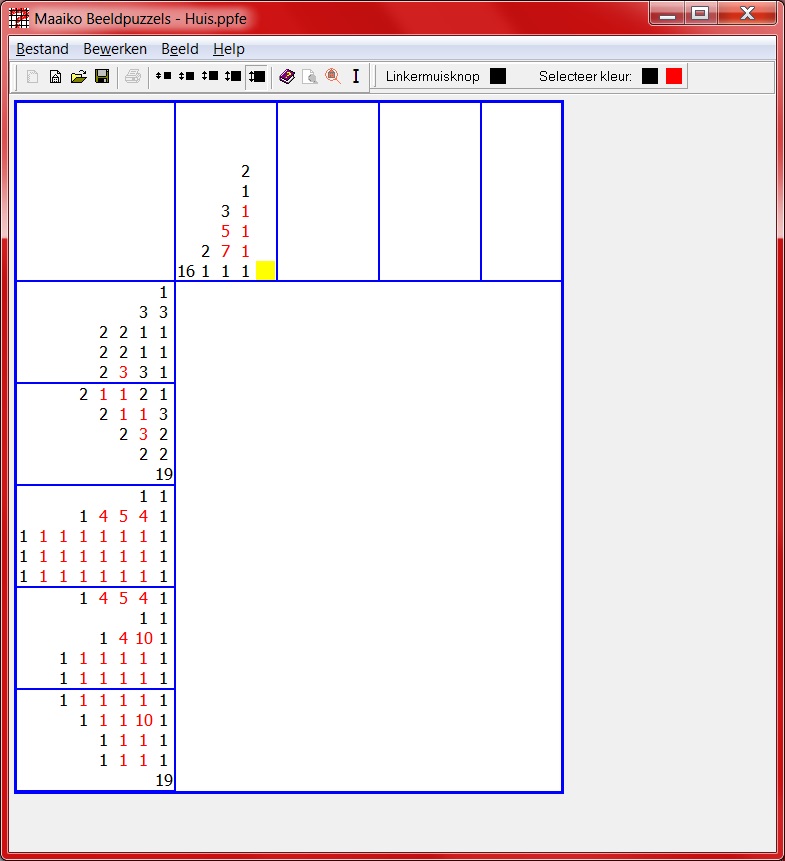Viewport: 785px width, 861px height.
Task: Click the topmost column clue 2
Action: (x=245, y=171)
